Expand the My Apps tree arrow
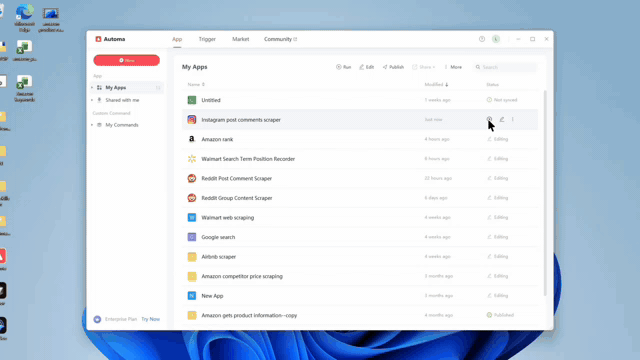Viewport: 640px width, 360px height. click(92, 88)
